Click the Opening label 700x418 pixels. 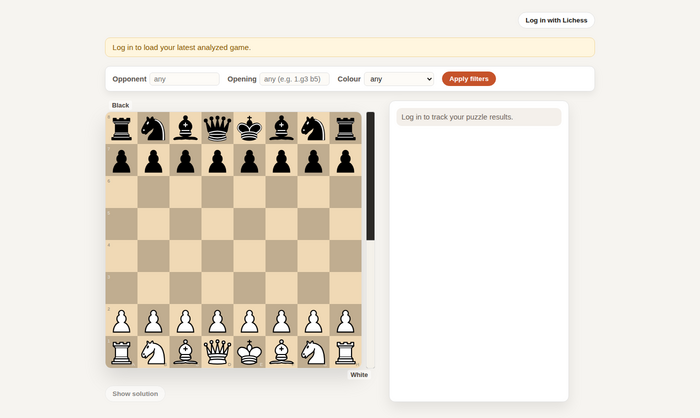242,79
